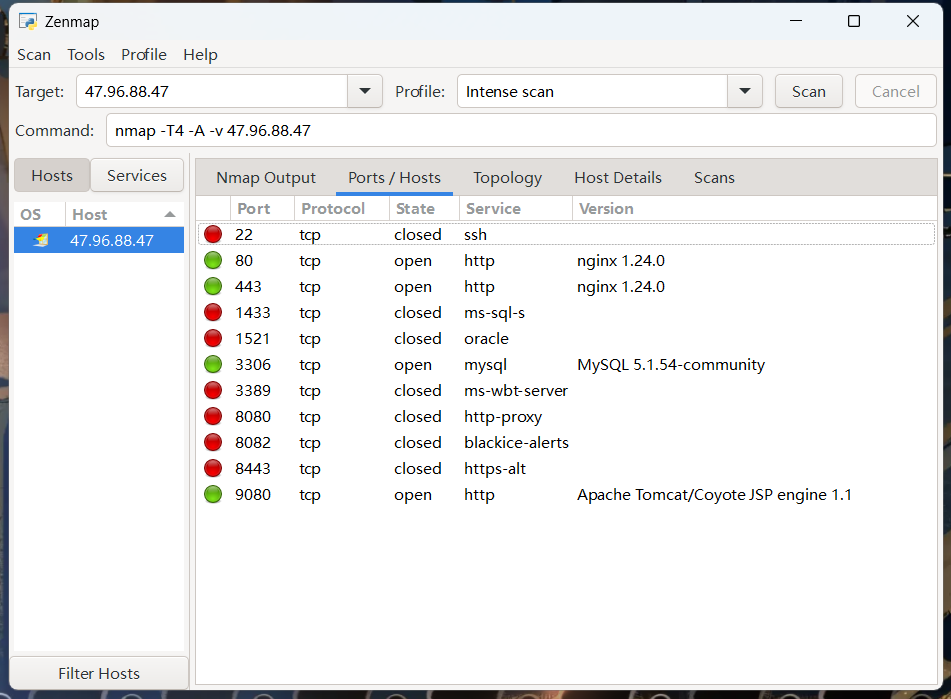The height and width of the screenshot is (699, 951).
Task: Open the Scans tab
Action: (714, 178)
